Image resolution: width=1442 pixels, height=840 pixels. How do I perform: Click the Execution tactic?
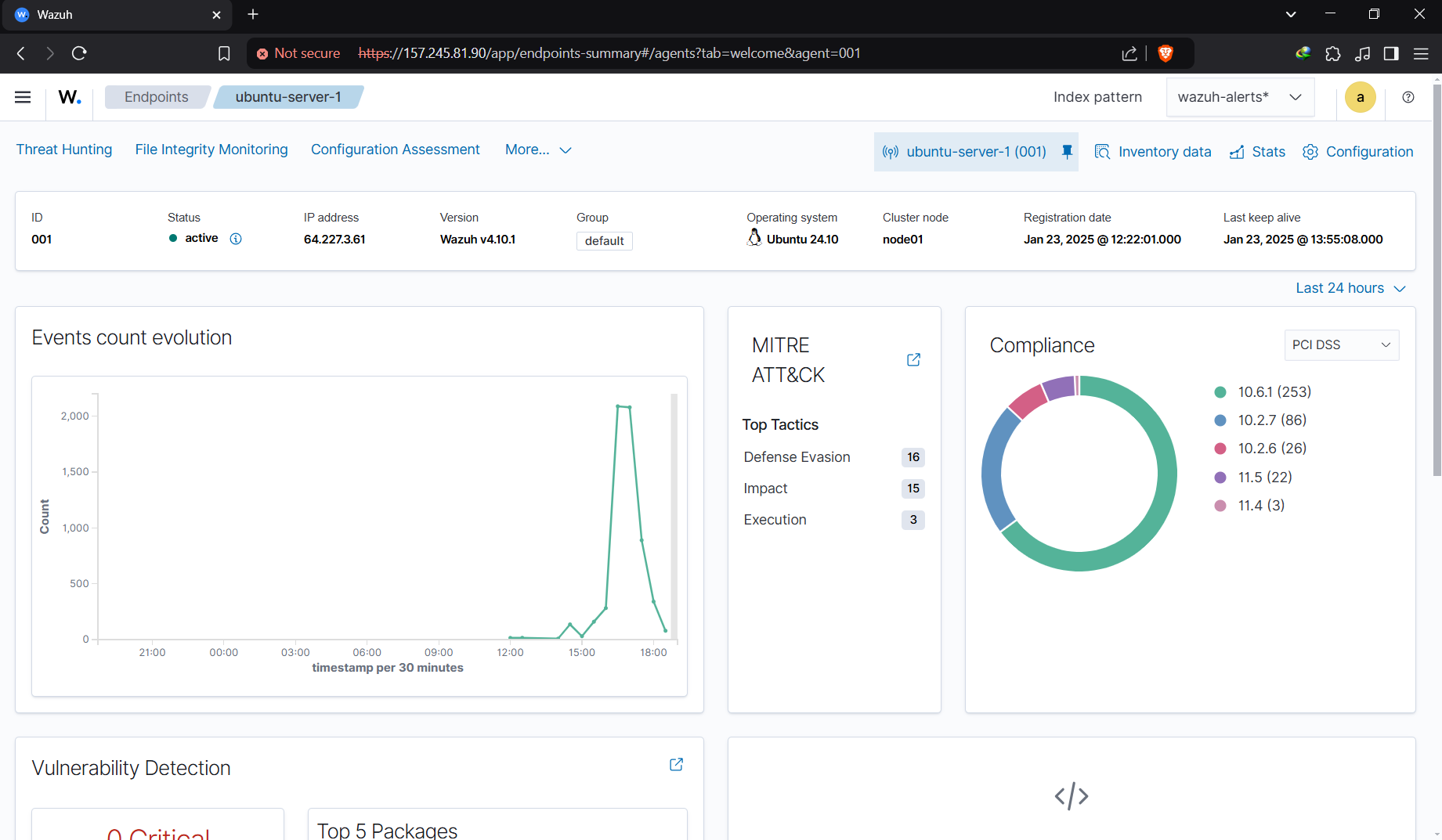point(775,520)
